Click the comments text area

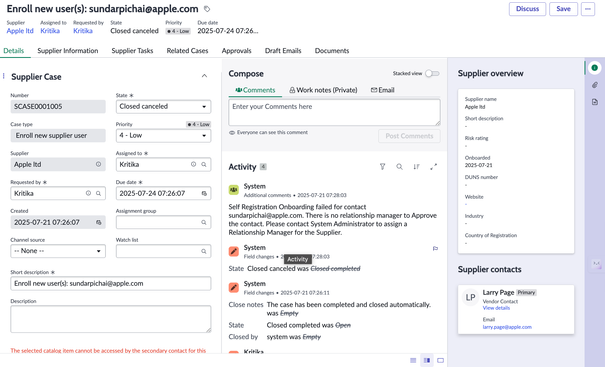pyautogui.click(x=334, y=112)
